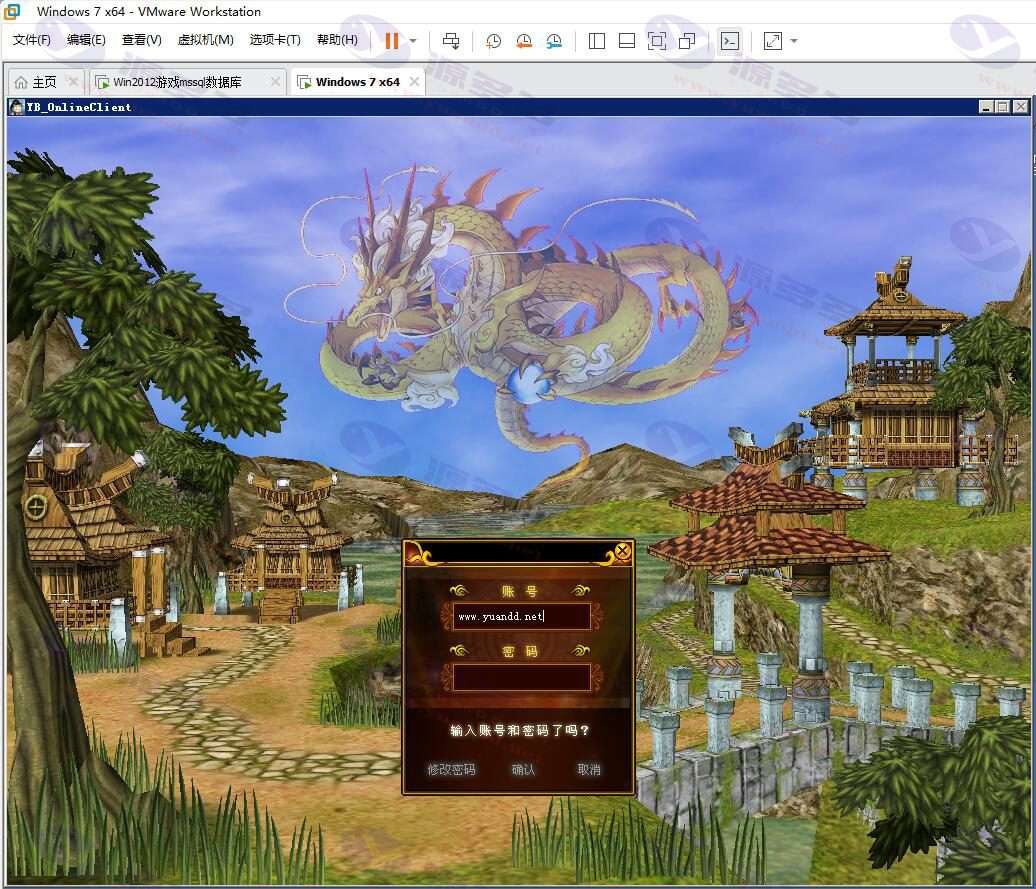
Task: Click the 密码 password input field
Action: (521, 678)
